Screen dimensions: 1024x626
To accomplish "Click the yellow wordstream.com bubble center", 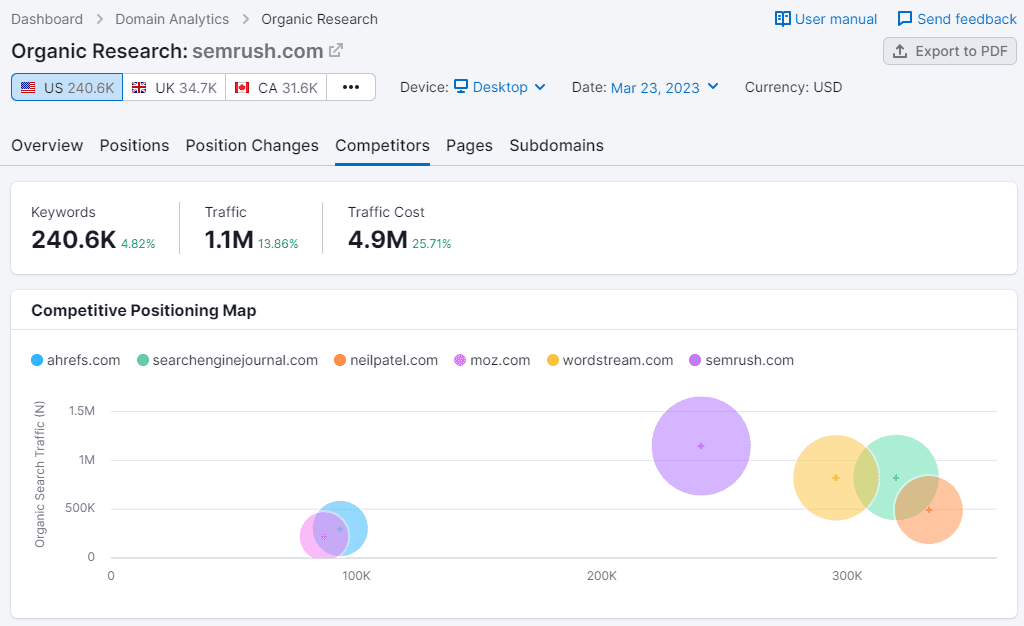I will [835, 478].
